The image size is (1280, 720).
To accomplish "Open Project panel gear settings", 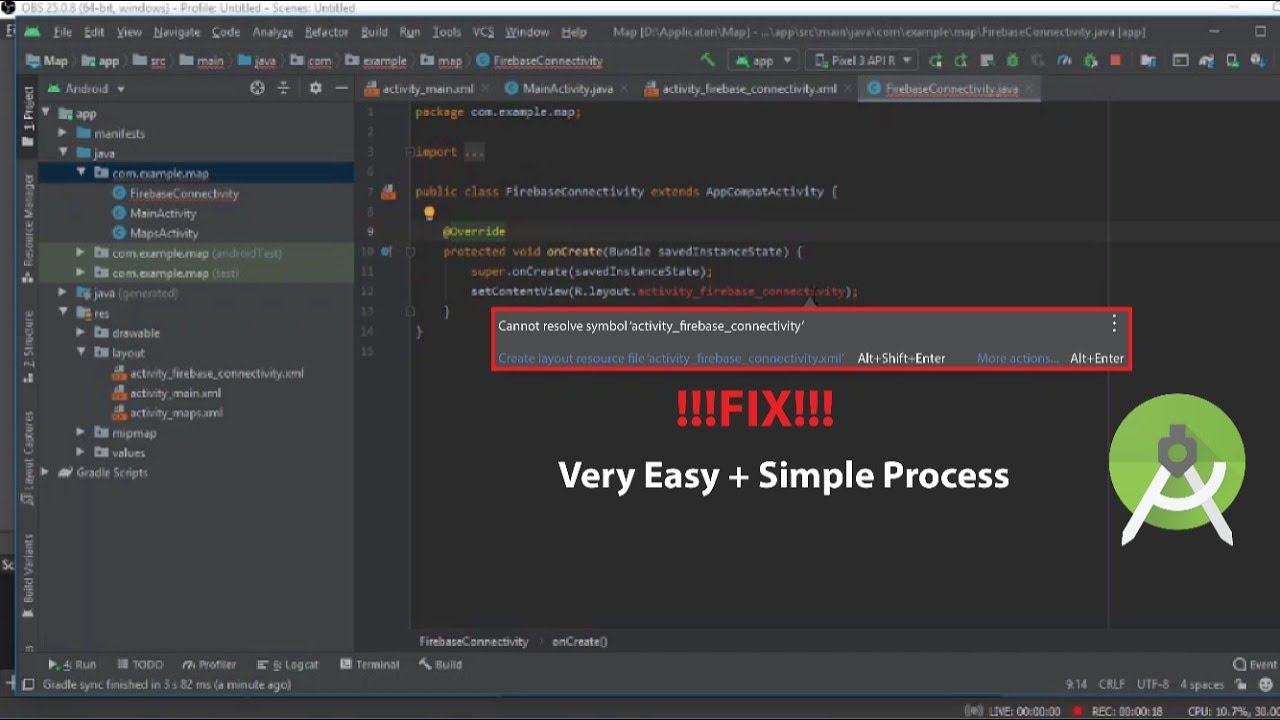I will point(315,88).
